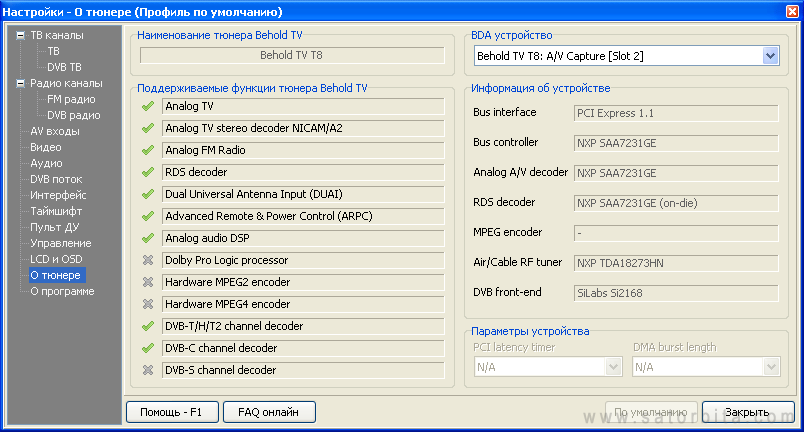Image resolution: width=804 pixels, height=432 pixels.
Task: Click the NXP SAA7231GE (on-die) RDS decoder field
Action: (x=676, y=203)
